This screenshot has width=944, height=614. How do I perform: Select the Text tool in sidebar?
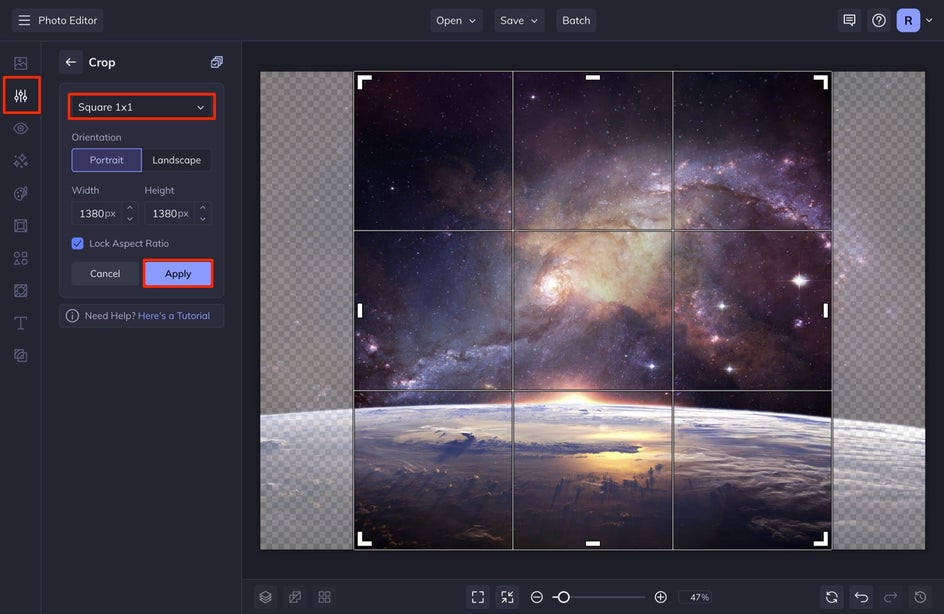21,323
